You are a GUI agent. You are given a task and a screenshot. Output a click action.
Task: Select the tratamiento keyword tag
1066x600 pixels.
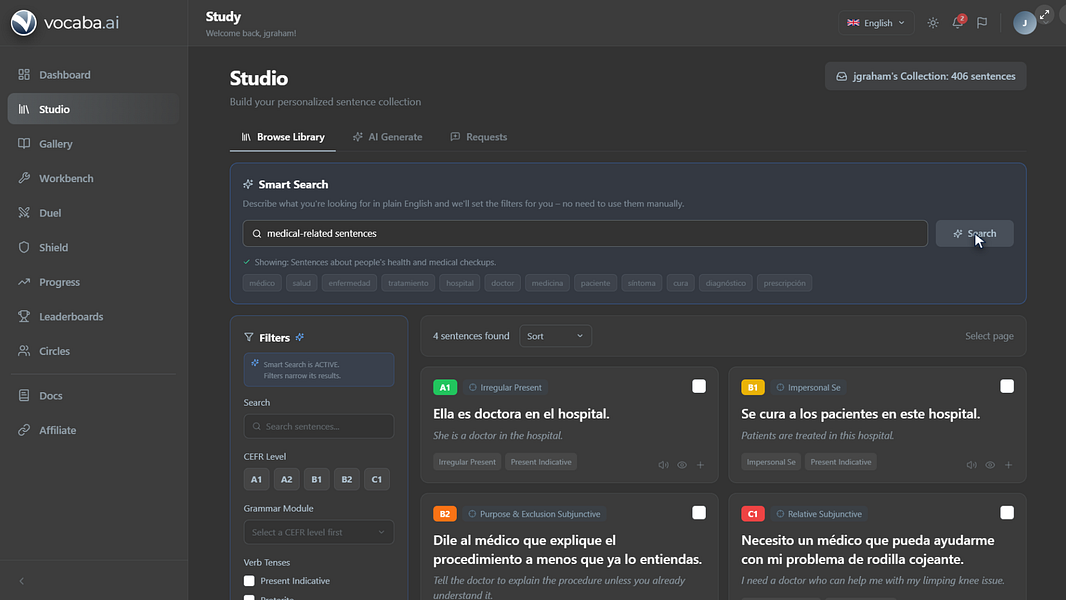(408, 283)
